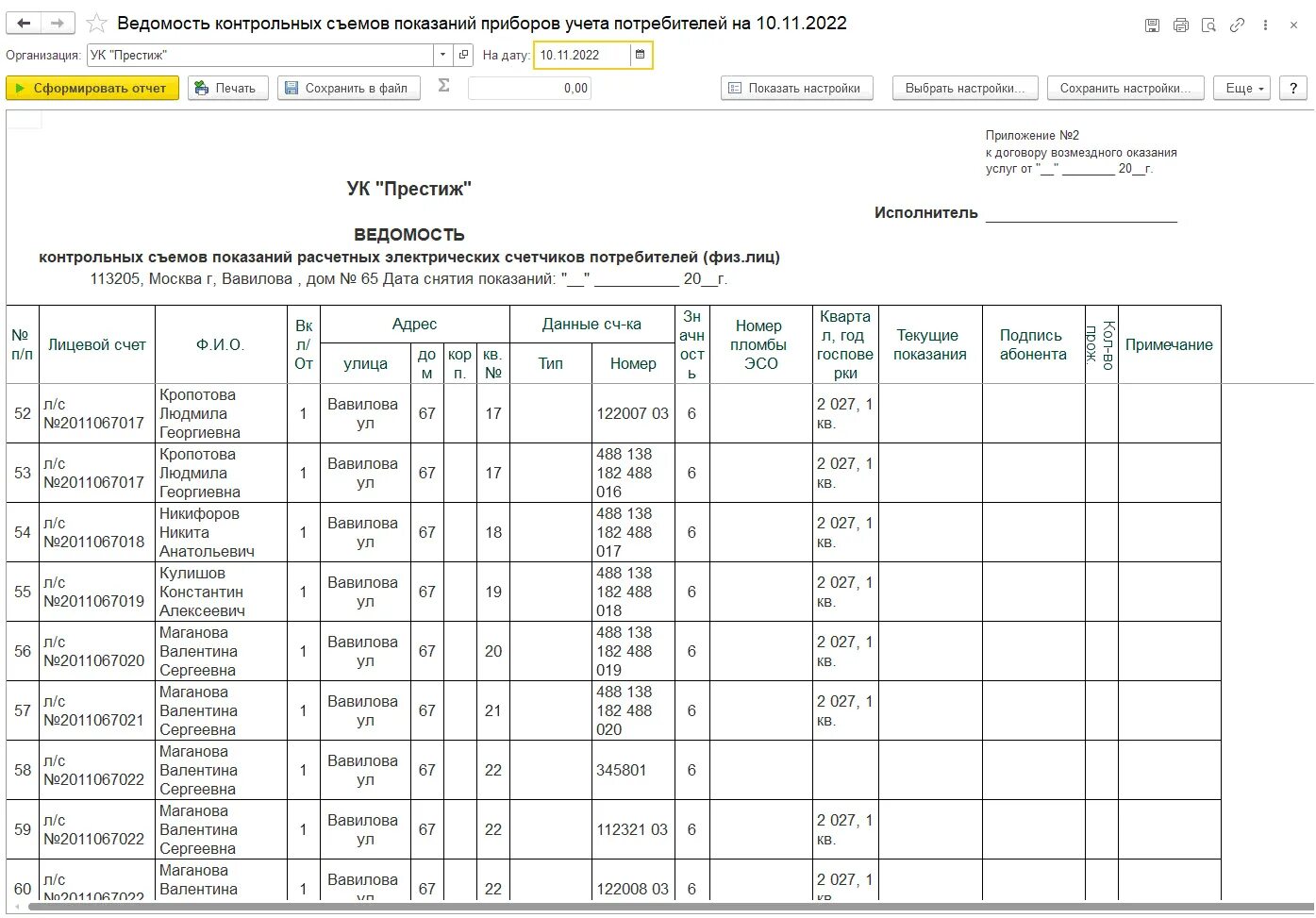Click the printer icon in title bar
This screenshot has width=1316, height=918.
tap(1180, 25)
